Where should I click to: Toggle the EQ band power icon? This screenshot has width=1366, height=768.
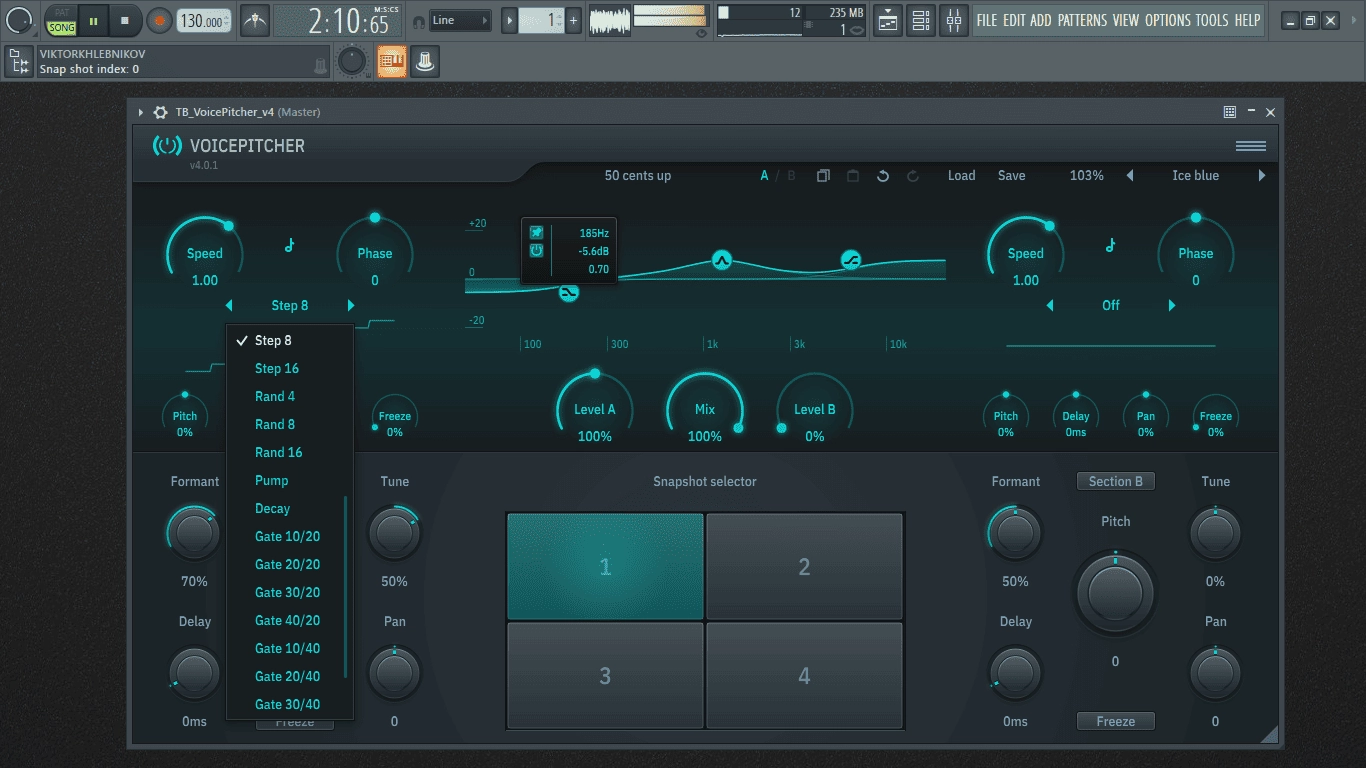(537, 250)
